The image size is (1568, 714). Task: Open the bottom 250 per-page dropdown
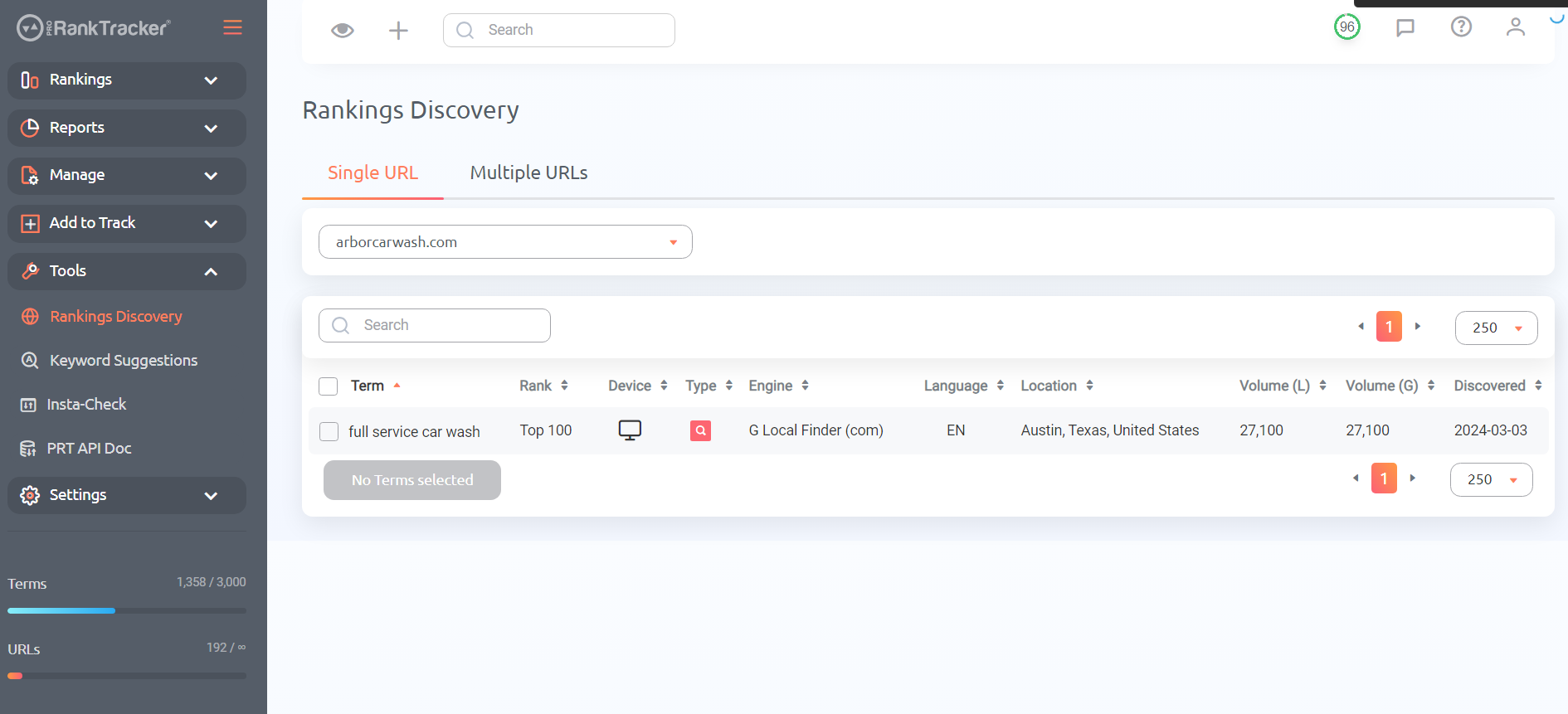tap(1491, 479)
